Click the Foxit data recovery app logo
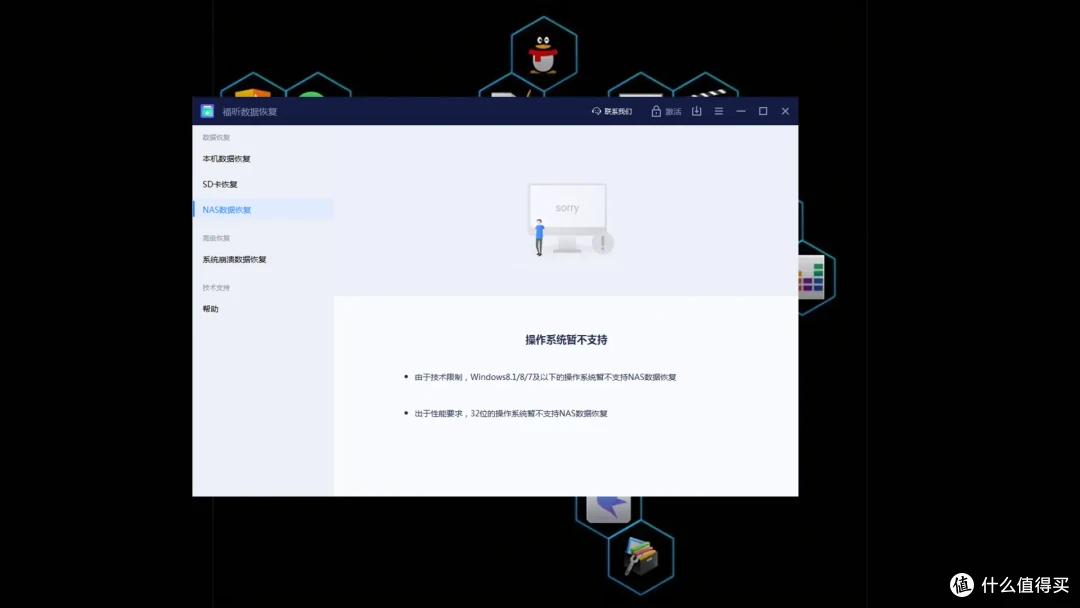Image resolution: width=1080 pixels, height=608 pixels. pos(207,111)
